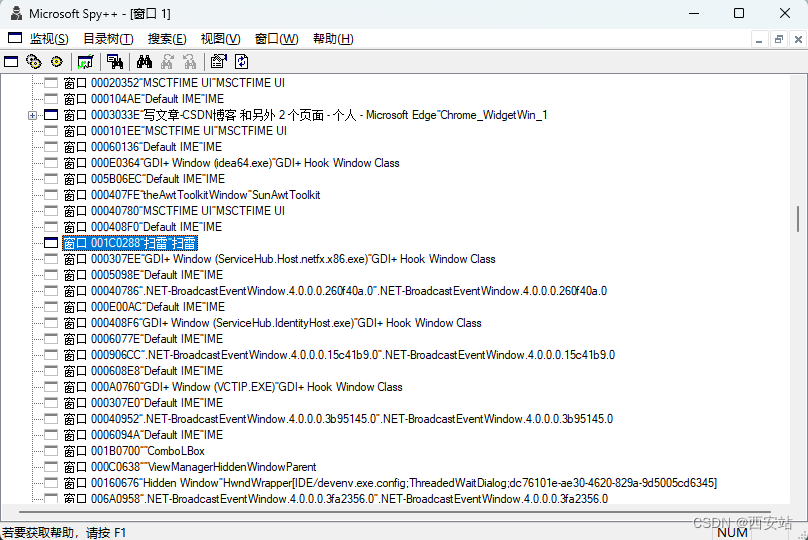Screen dimensions: 808x540
Task: Expand the 0003033E Microsoft Edge window node
Action: pyautogui.click(x=32, y=115)
